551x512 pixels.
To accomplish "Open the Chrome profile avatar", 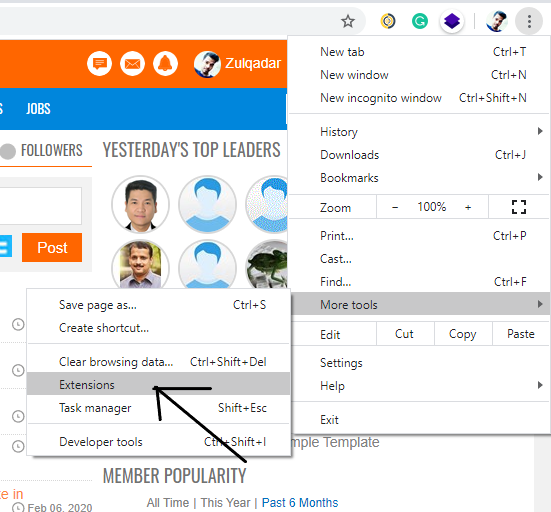I will point(496,21).
